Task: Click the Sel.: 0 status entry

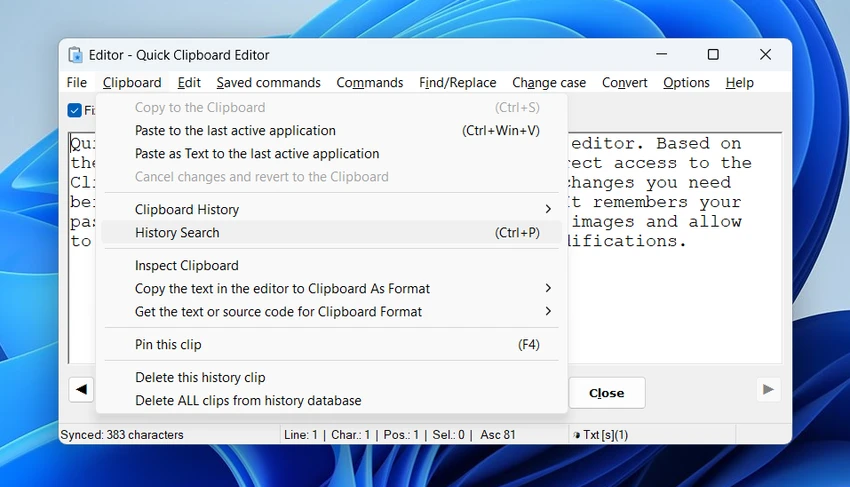Action: (x=448, y=435)
